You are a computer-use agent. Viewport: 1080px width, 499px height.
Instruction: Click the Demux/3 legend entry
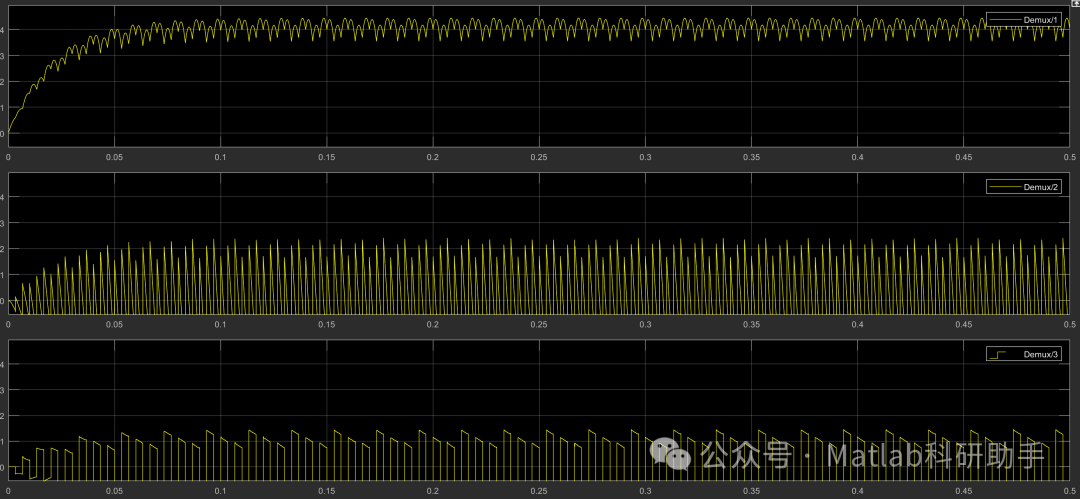point(1026,354)
